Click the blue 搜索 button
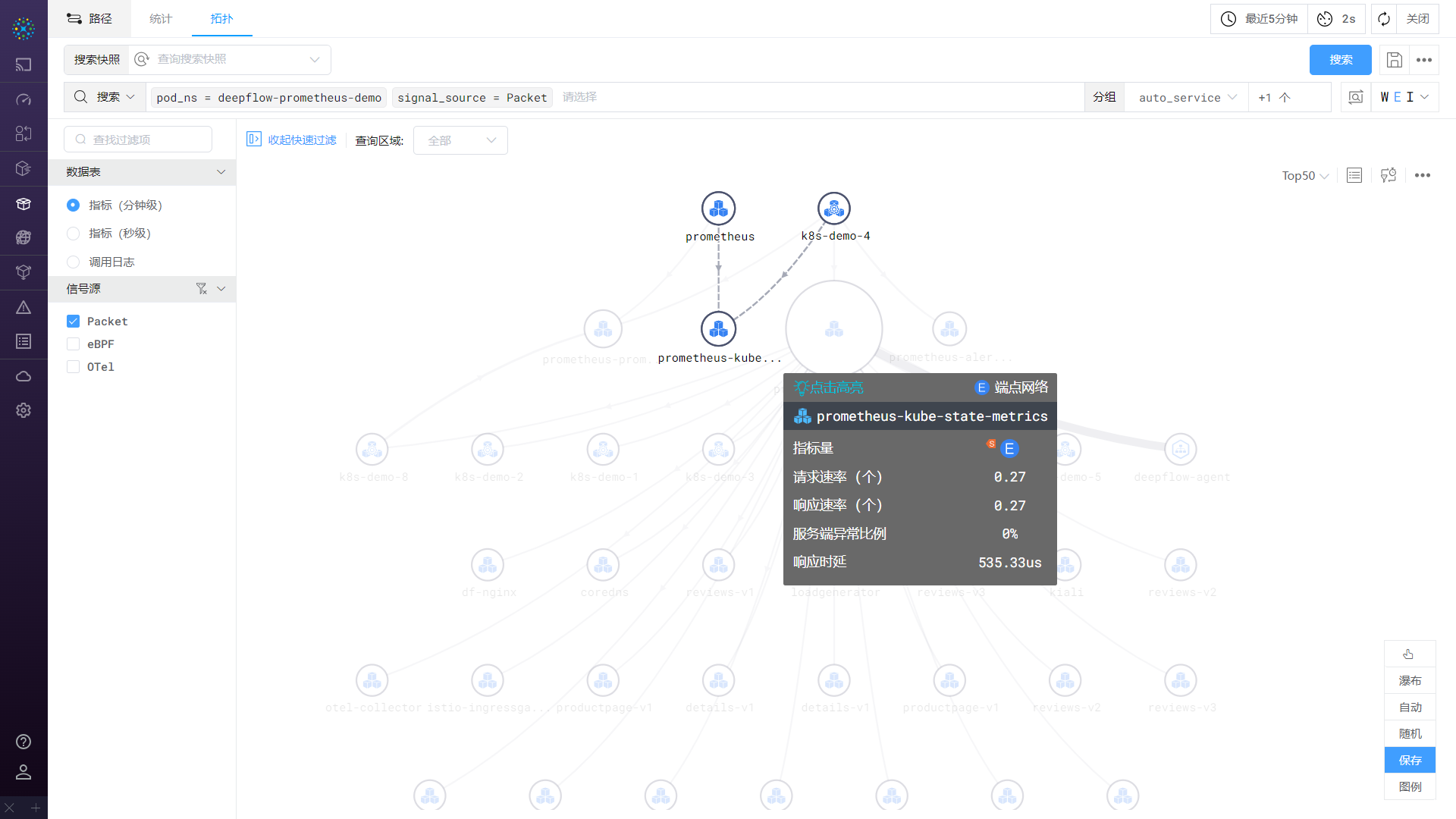Screen dimensions: 1456x819 click(x=1340, y=60)
